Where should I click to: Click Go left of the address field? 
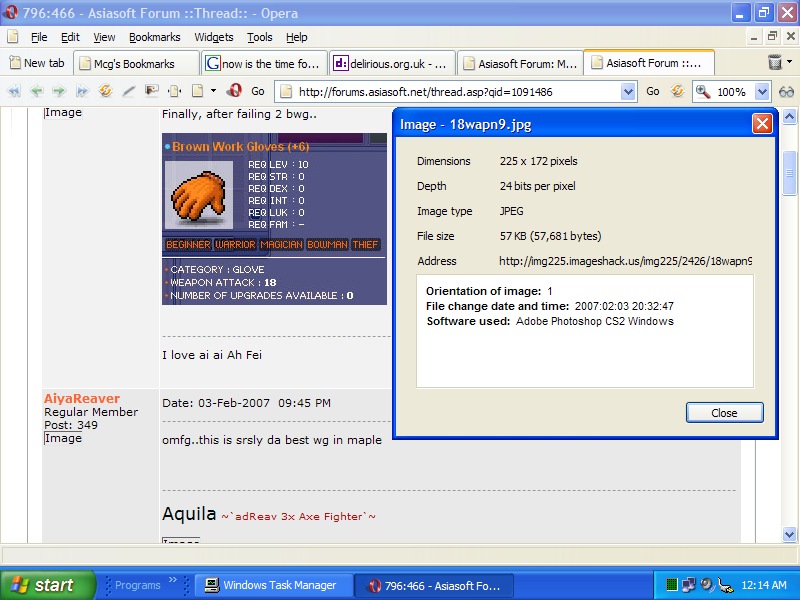pos(258,91)
